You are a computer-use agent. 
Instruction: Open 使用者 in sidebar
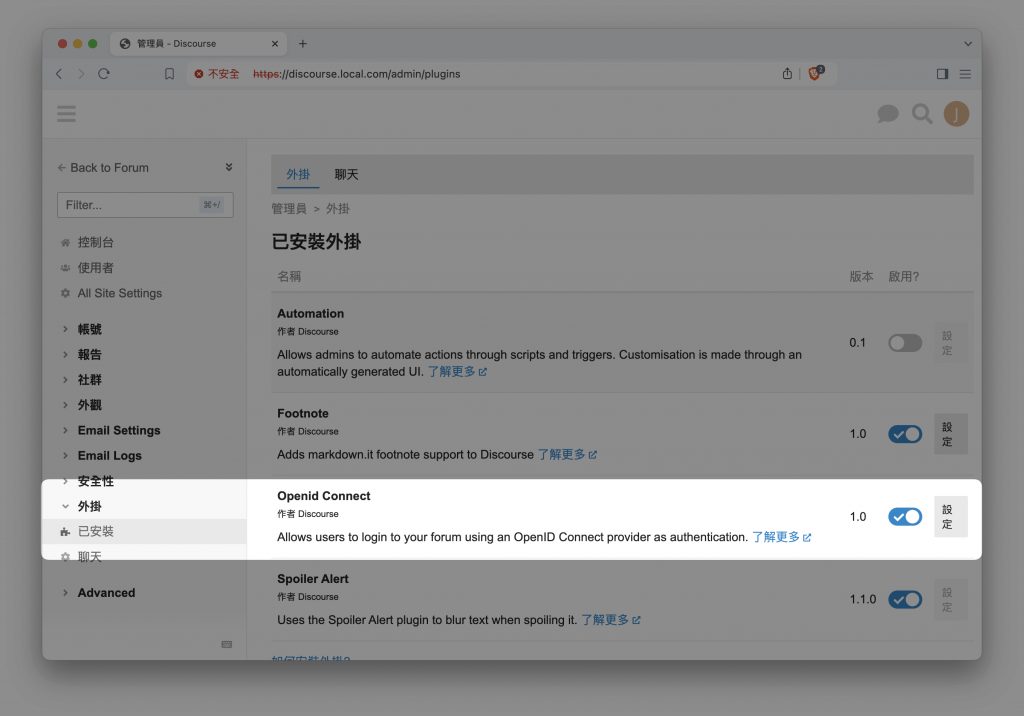[x=95, y=268]
